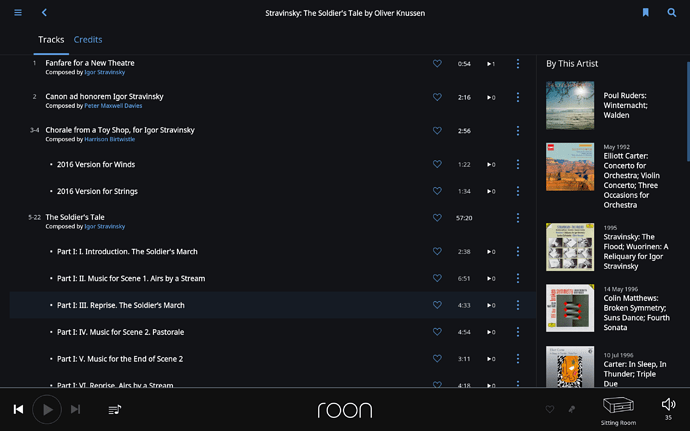Select Part I: IV. Music for Scene 2. Pastorale

click(120, 332)
